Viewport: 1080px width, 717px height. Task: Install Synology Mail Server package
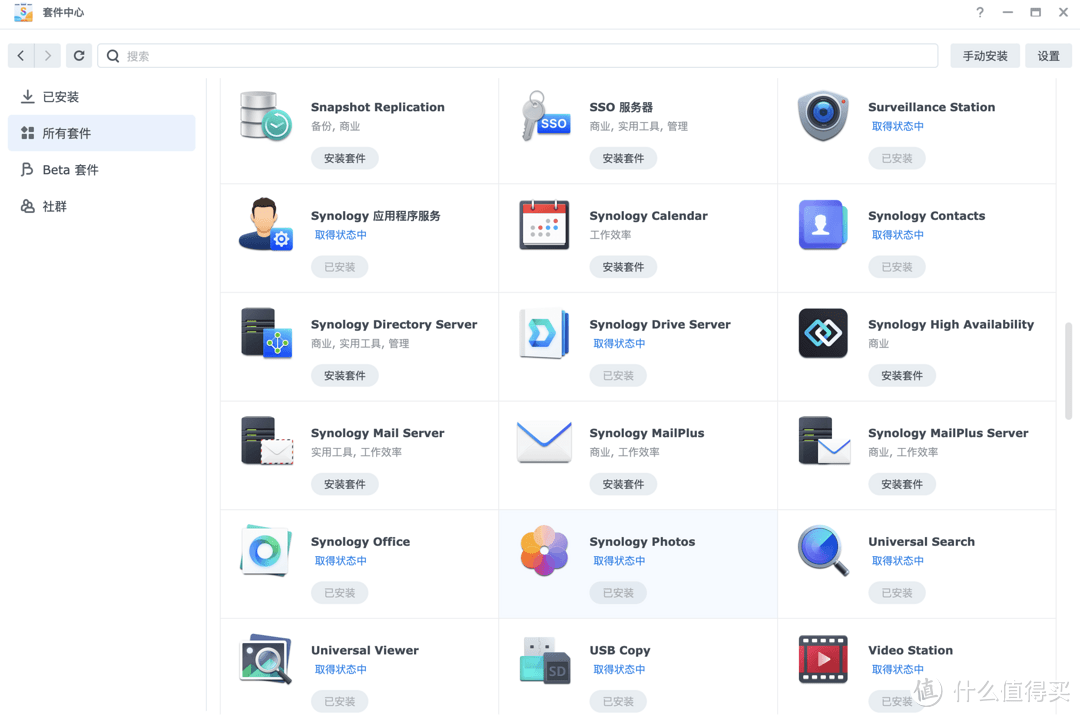tap(344, 485)
